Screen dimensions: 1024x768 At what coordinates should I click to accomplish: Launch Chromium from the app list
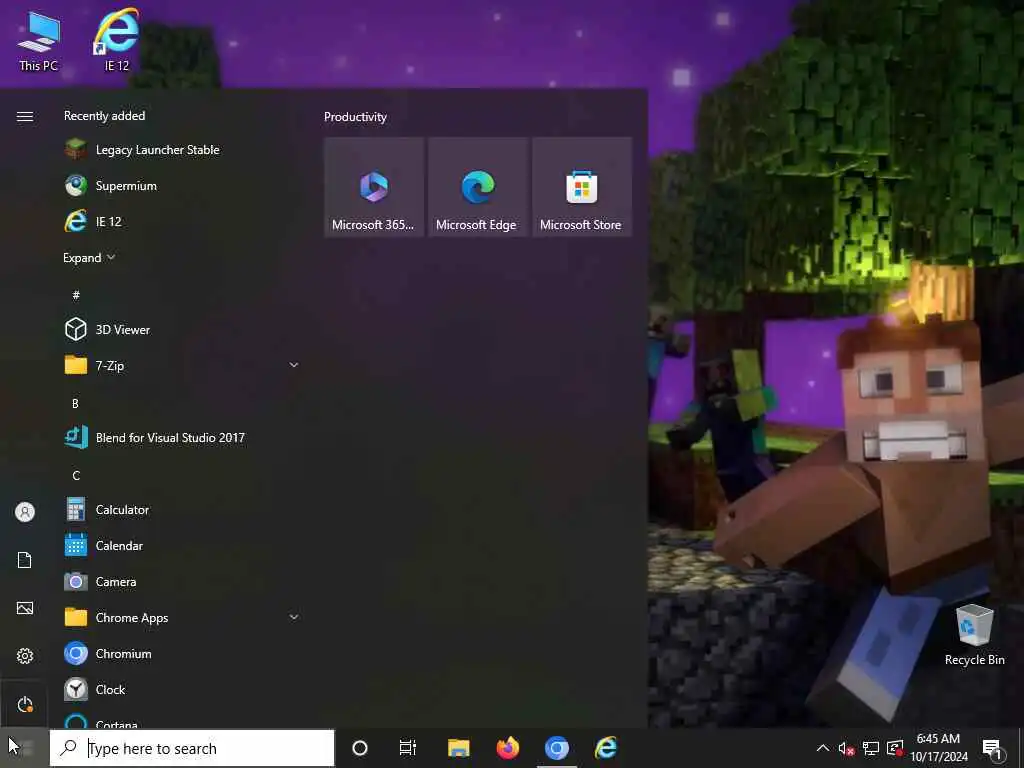point(182,653)
